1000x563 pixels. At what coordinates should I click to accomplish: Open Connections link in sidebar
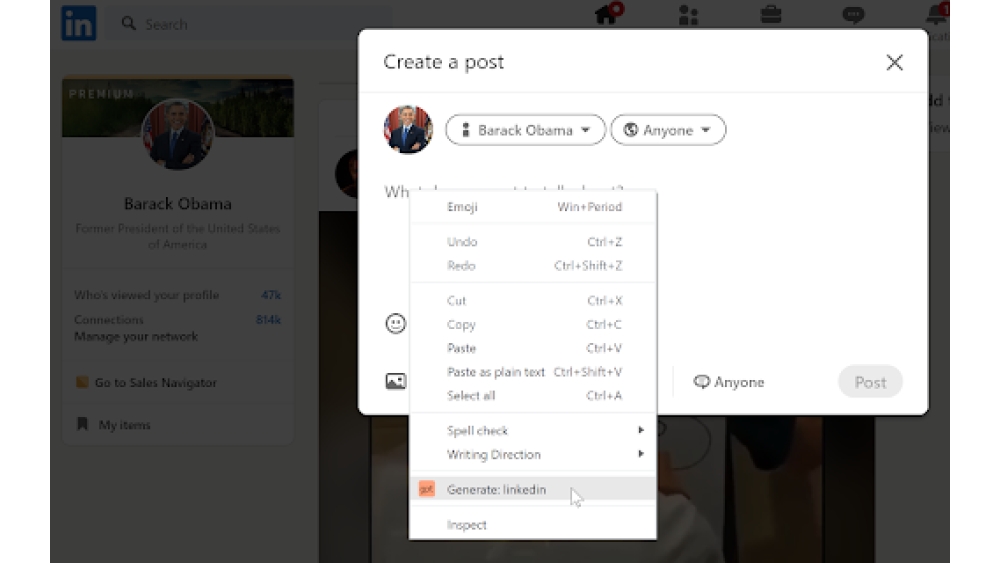[109, 319]
